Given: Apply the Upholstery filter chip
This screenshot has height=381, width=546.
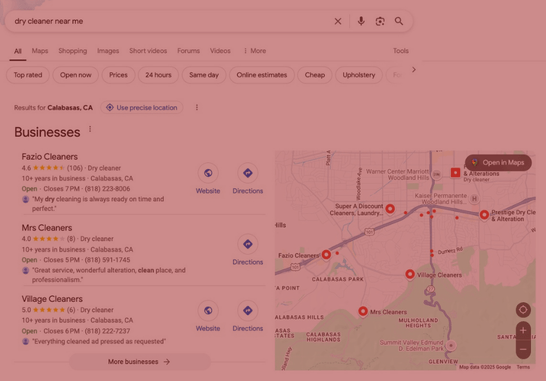Looking at the screenshot, I should (x=359, y=75).
